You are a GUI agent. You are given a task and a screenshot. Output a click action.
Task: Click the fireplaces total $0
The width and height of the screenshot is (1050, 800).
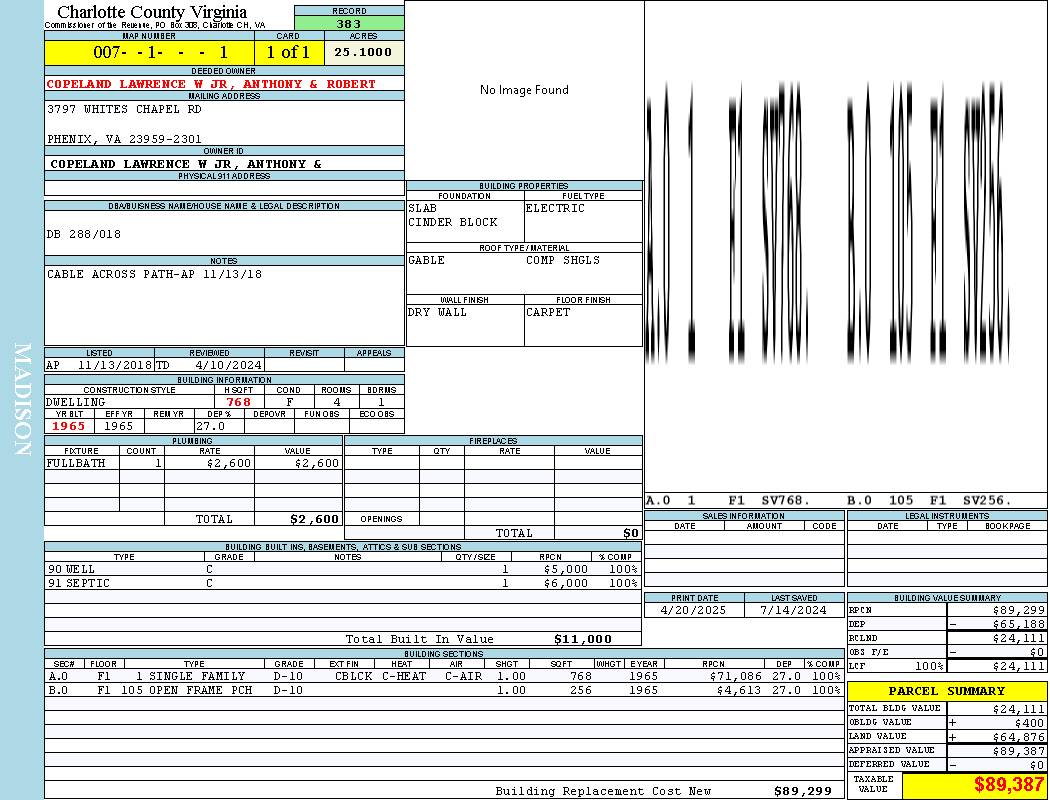[x=631, y=534]
